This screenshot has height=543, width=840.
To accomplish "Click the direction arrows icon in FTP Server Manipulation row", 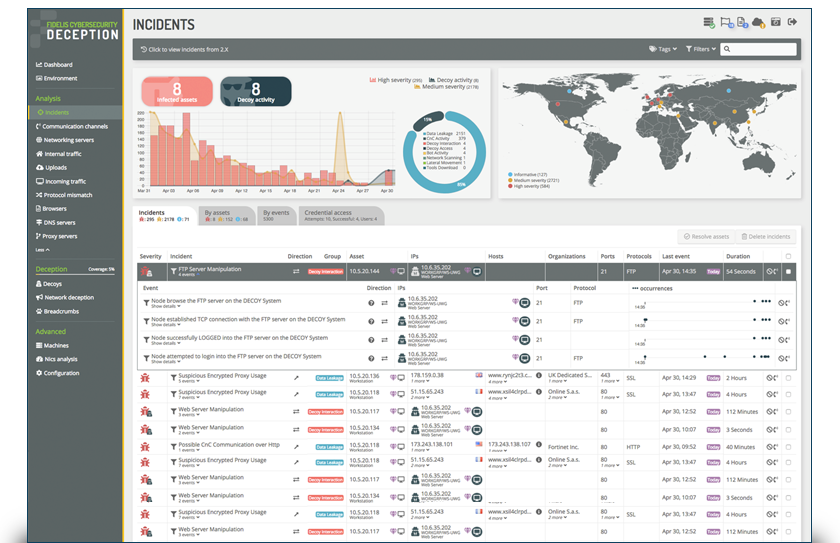I will (296, 272).
